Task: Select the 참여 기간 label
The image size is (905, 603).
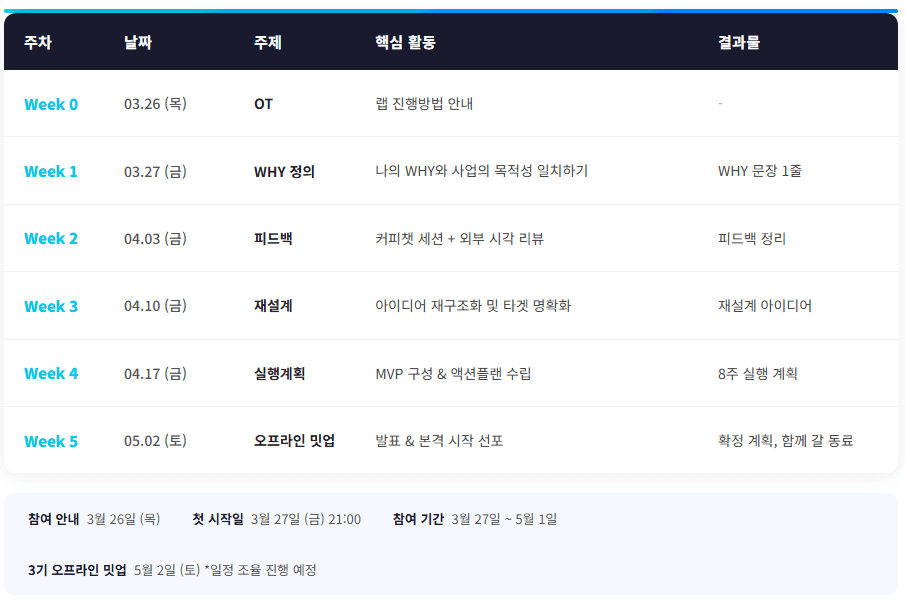Action: (x=418, y=519)
